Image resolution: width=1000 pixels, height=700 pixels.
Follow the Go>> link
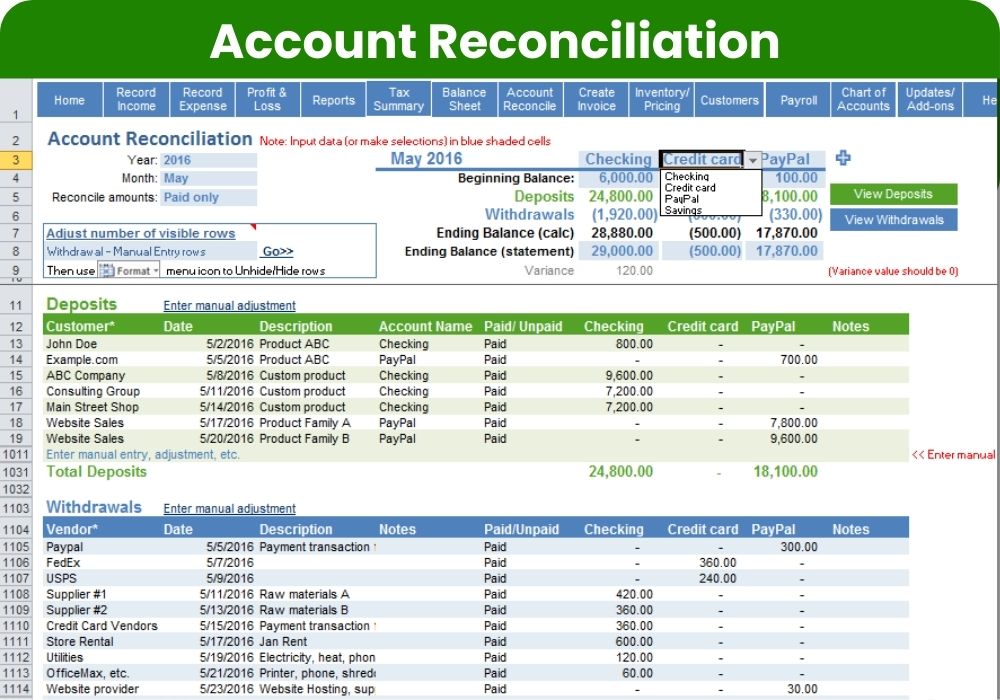(277, 252)
